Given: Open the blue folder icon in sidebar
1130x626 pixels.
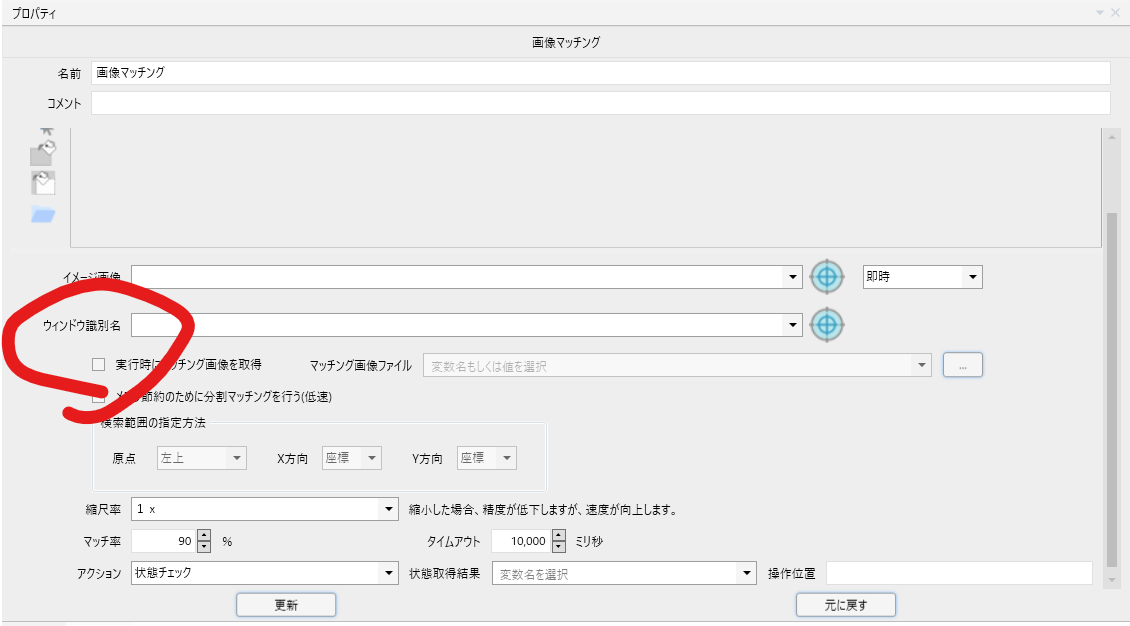Looking at the screenshot, I should click(42, 212).
